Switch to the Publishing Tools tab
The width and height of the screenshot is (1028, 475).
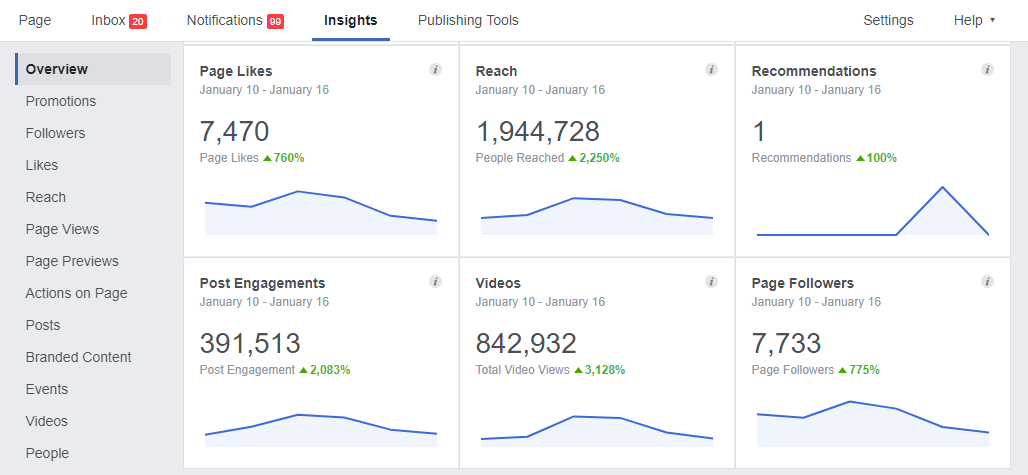(468, 20)
